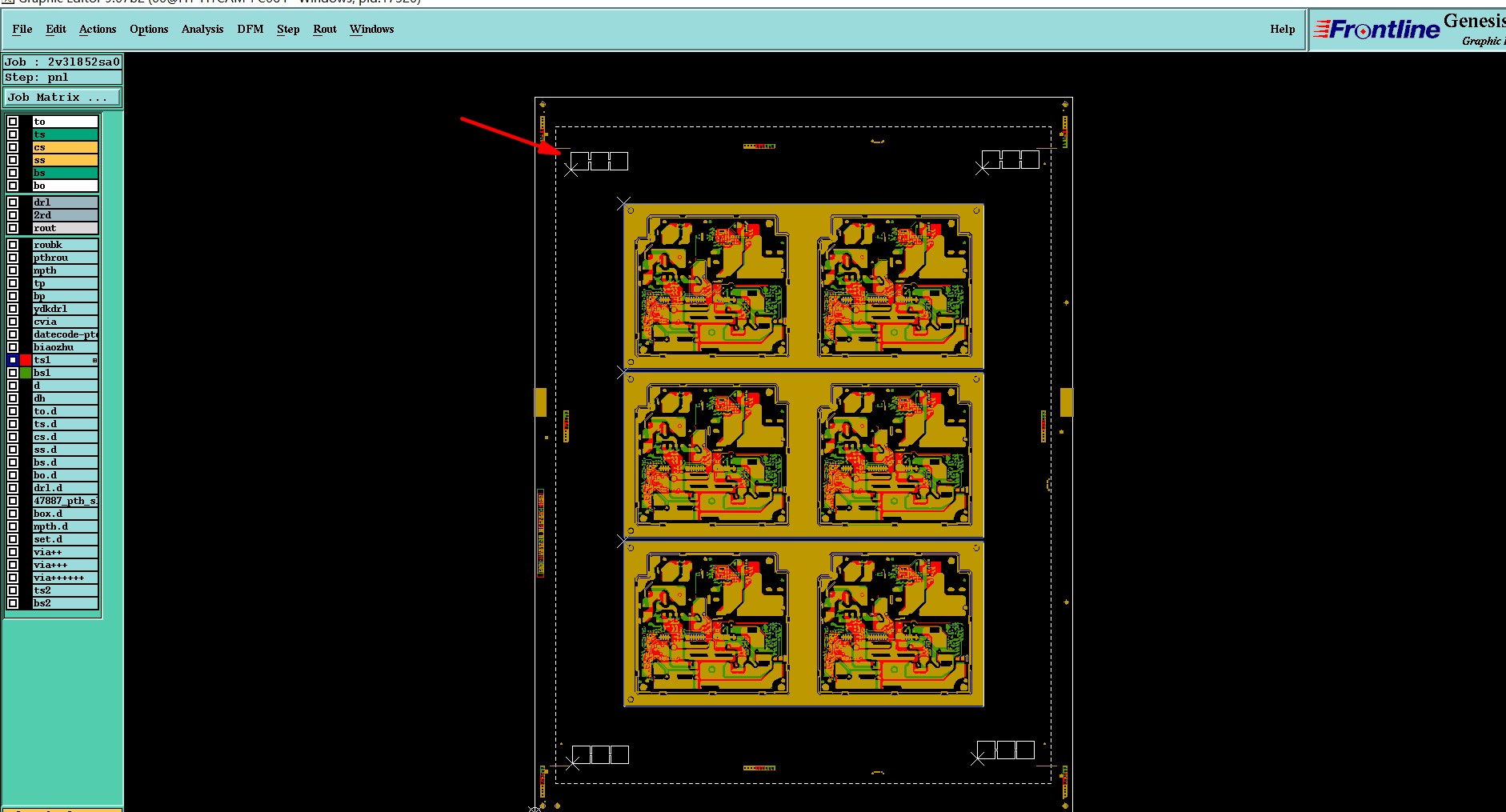
Task: Click the Step: pnl field
Action: point(62,78)
